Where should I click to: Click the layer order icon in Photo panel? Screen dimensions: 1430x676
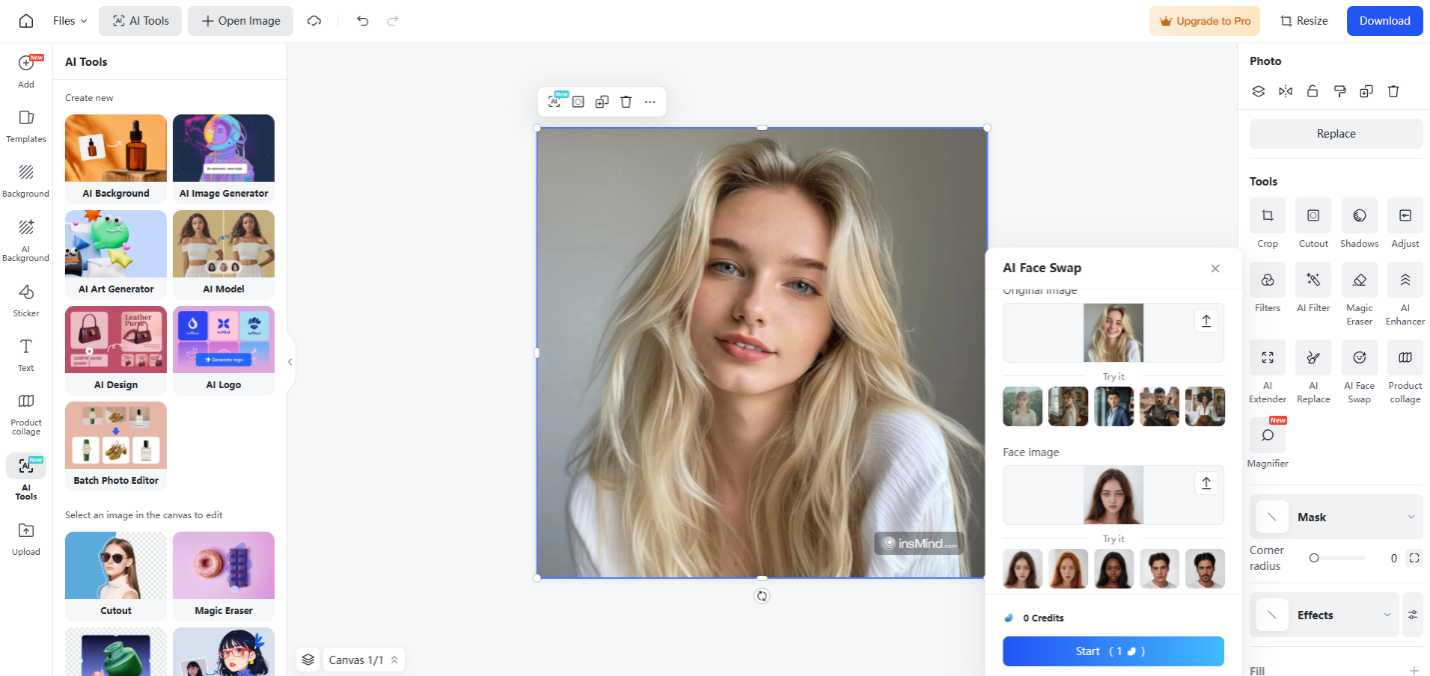pos(1259,91)
